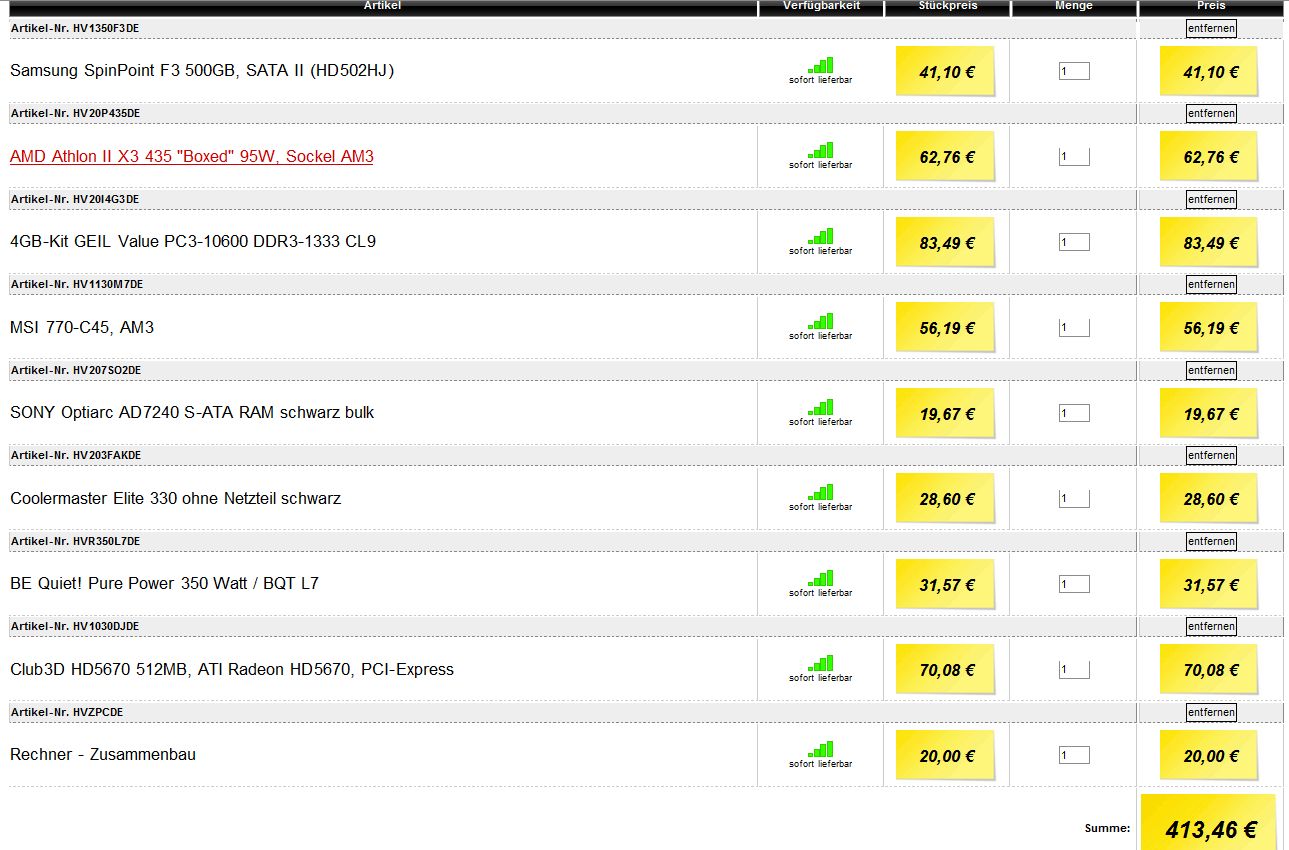The image size is (1289, 850).
Task: Click the Verfügbarkeit column header
Action: coord(821,7)
